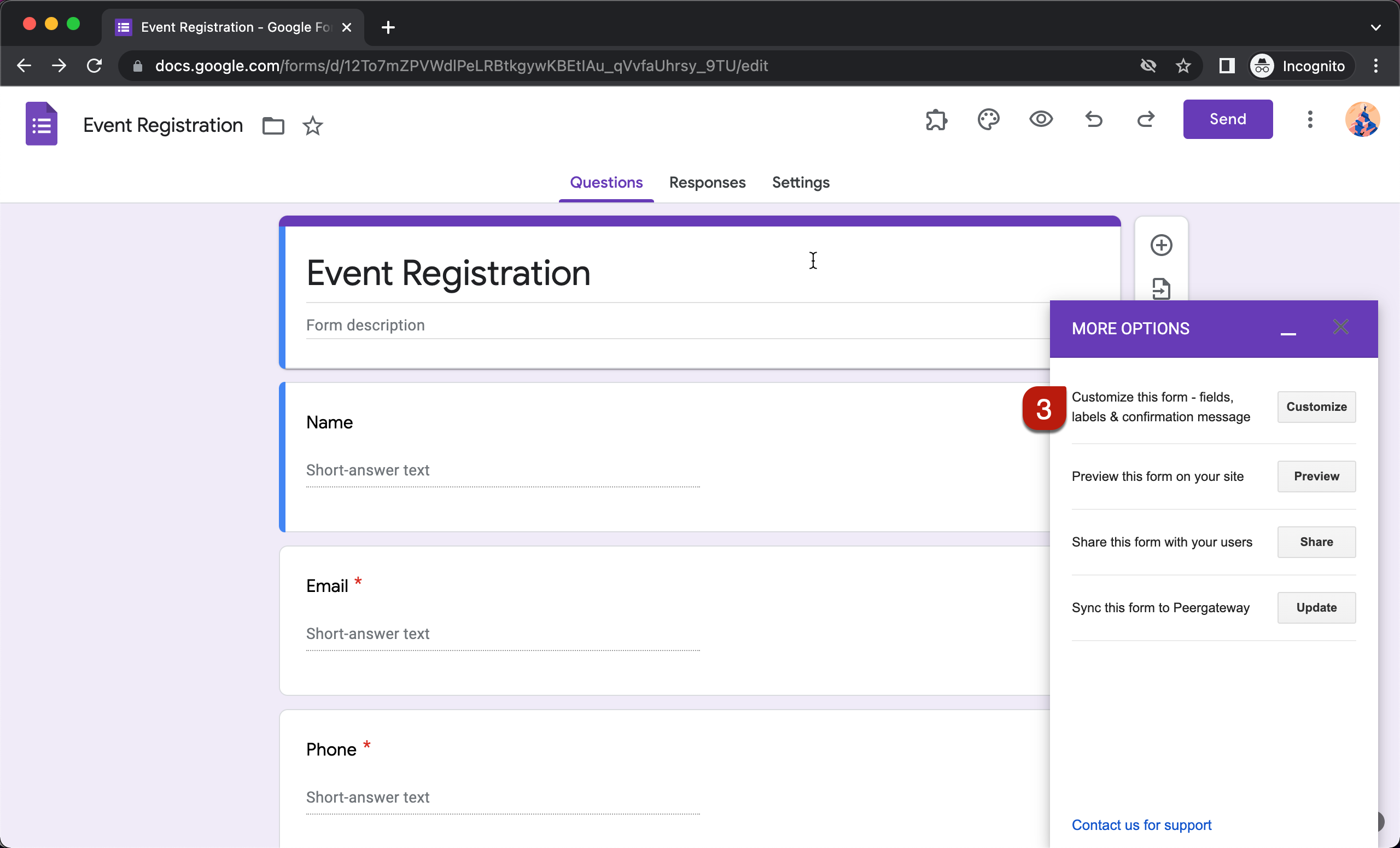Screen dimensions: 1400x848
Task: Click the redo arrow icon
Action: pyautogui.click(x=1145, y=120)
